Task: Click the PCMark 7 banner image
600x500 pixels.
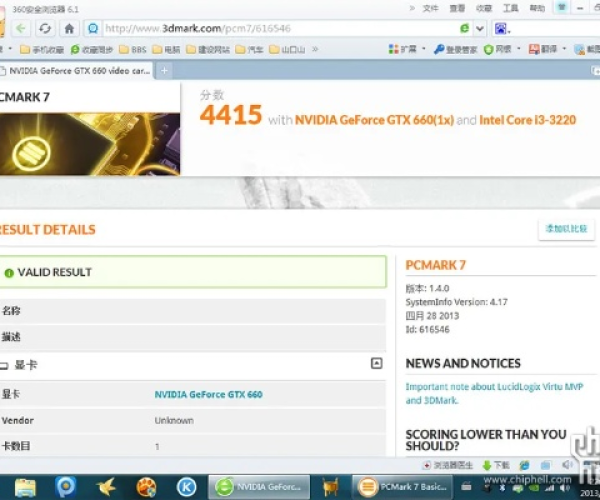Action: pyautogui.click(x=90, y=144)
